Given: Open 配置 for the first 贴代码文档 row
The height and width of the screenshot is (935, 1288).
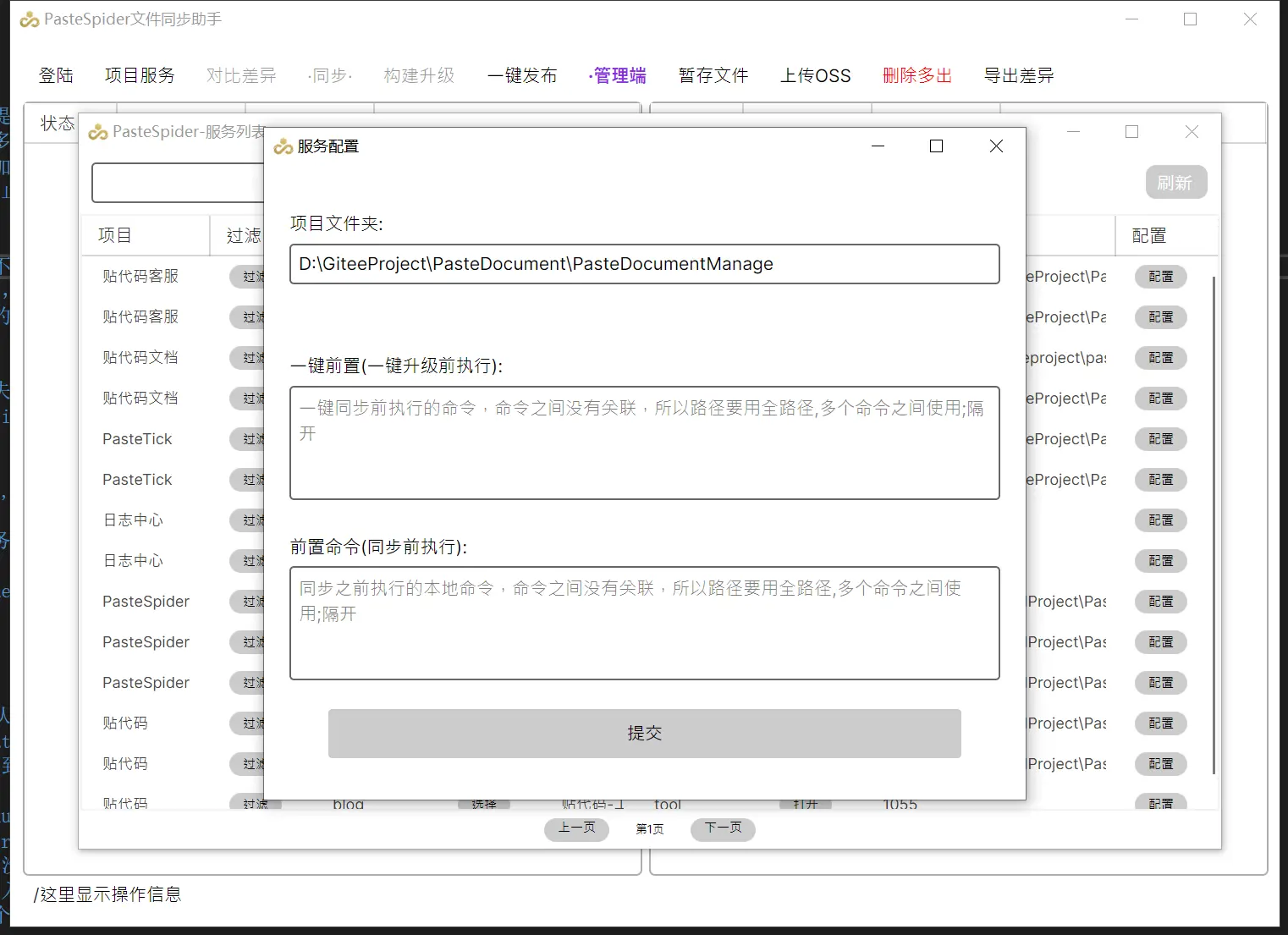Looking at the screenshot, I should 1160,358.
